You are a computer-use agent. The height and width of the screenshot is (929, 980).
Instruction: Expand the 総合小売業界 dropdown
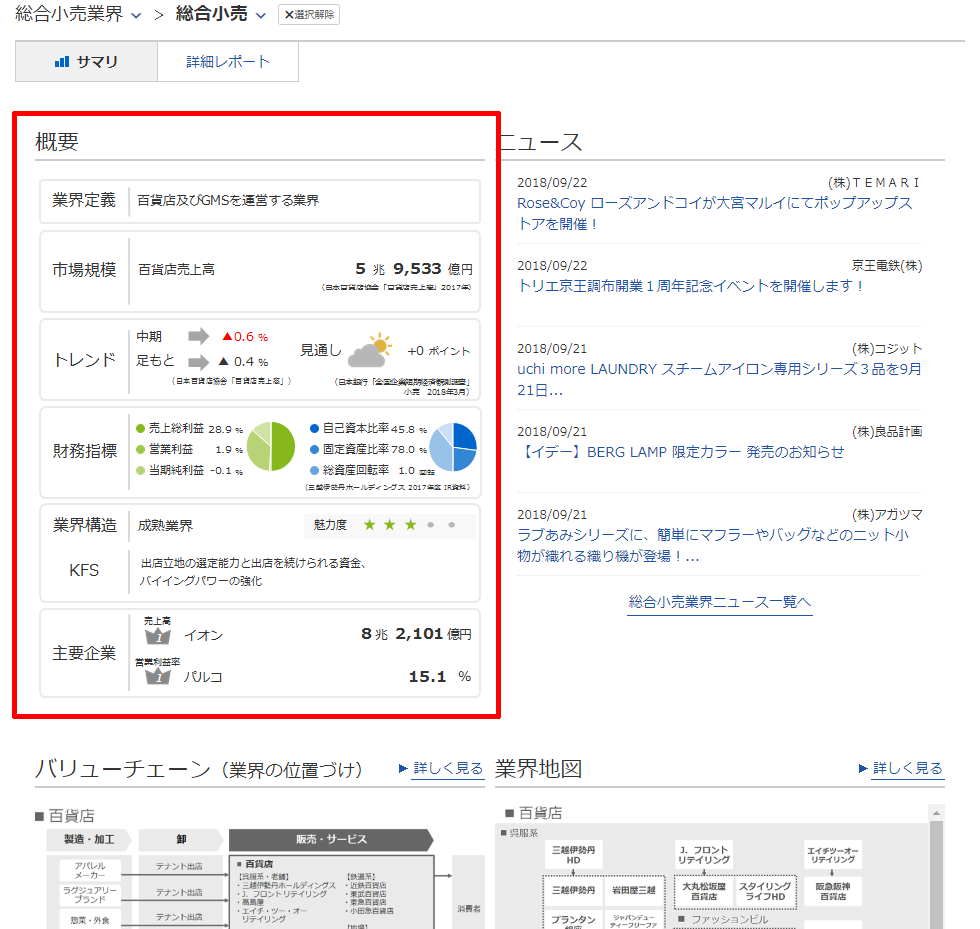pos(136,15)
